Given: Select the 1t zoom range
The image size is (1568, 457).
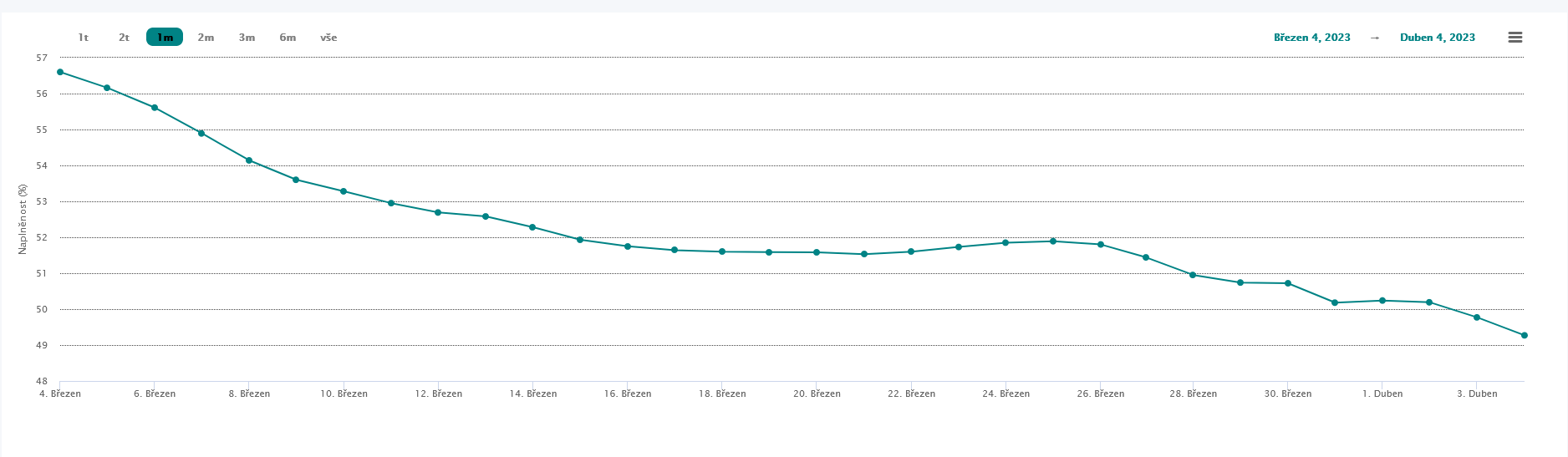Looking at the screenshot, I should click(x=84, y=38).
